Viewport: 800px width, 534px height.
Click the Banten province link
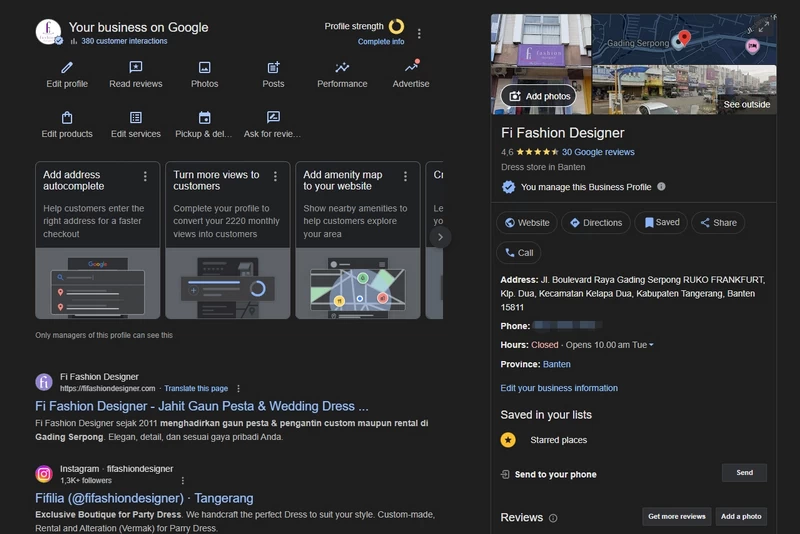pyautogui.click(x=557, y=364)
